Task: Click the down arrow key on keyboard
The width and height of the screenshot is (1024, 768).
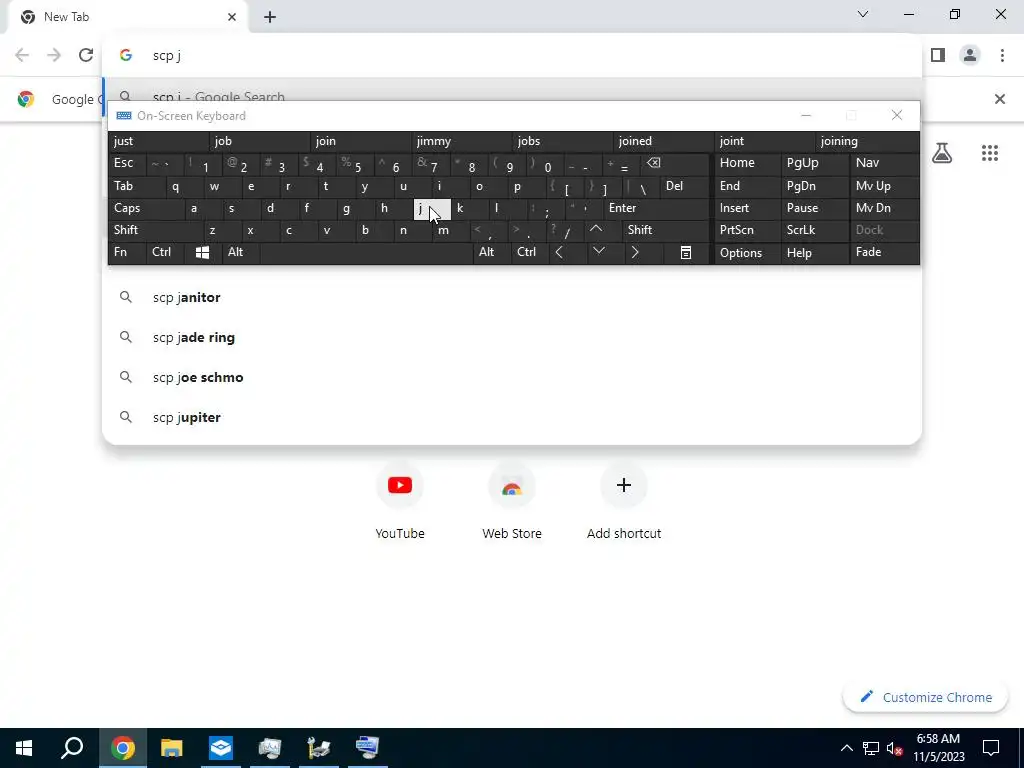Action: (599, 253)
